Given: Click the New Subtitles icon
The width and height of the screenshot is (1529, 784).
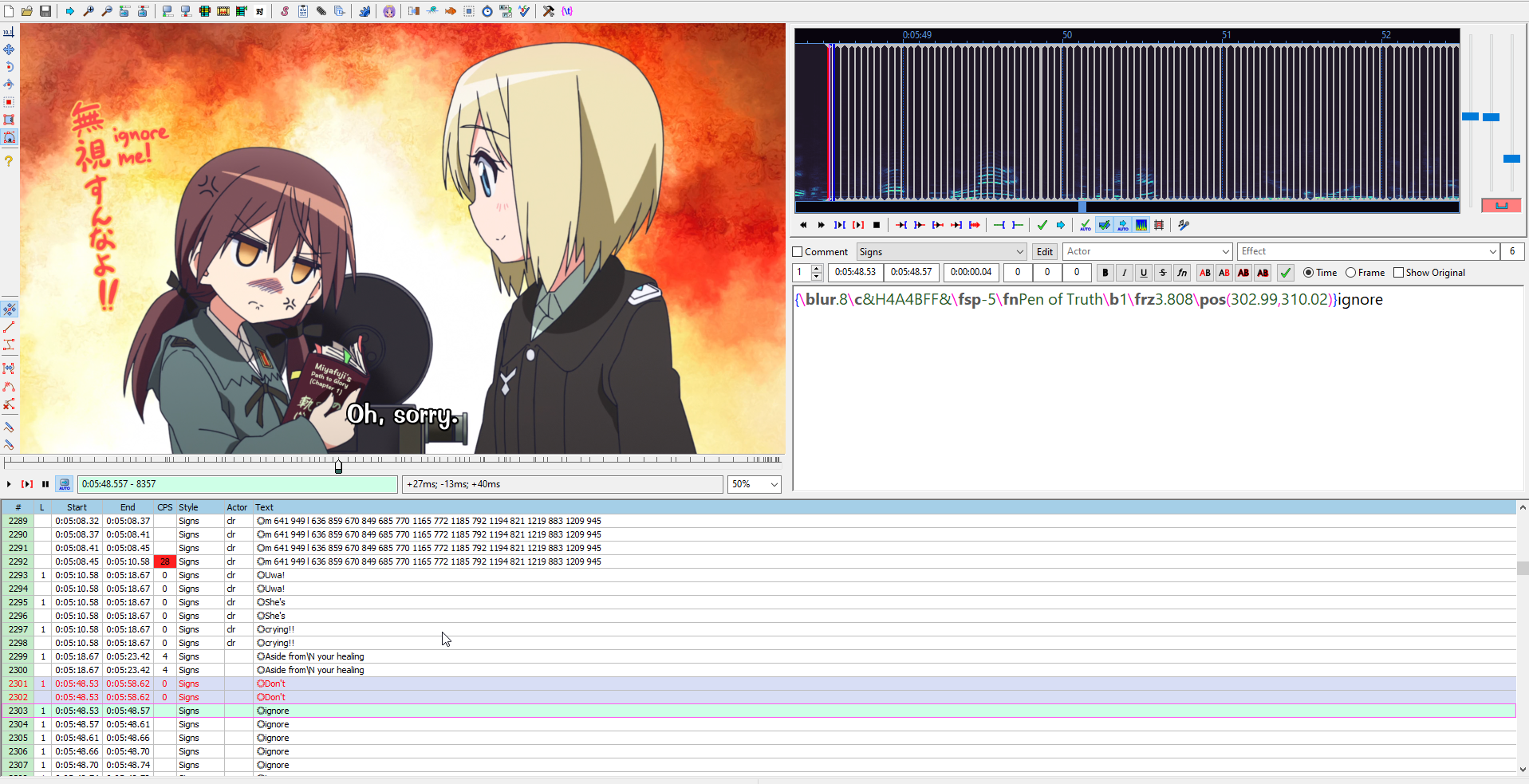Looking at the screenshot, I should click(x=9, y=11).
